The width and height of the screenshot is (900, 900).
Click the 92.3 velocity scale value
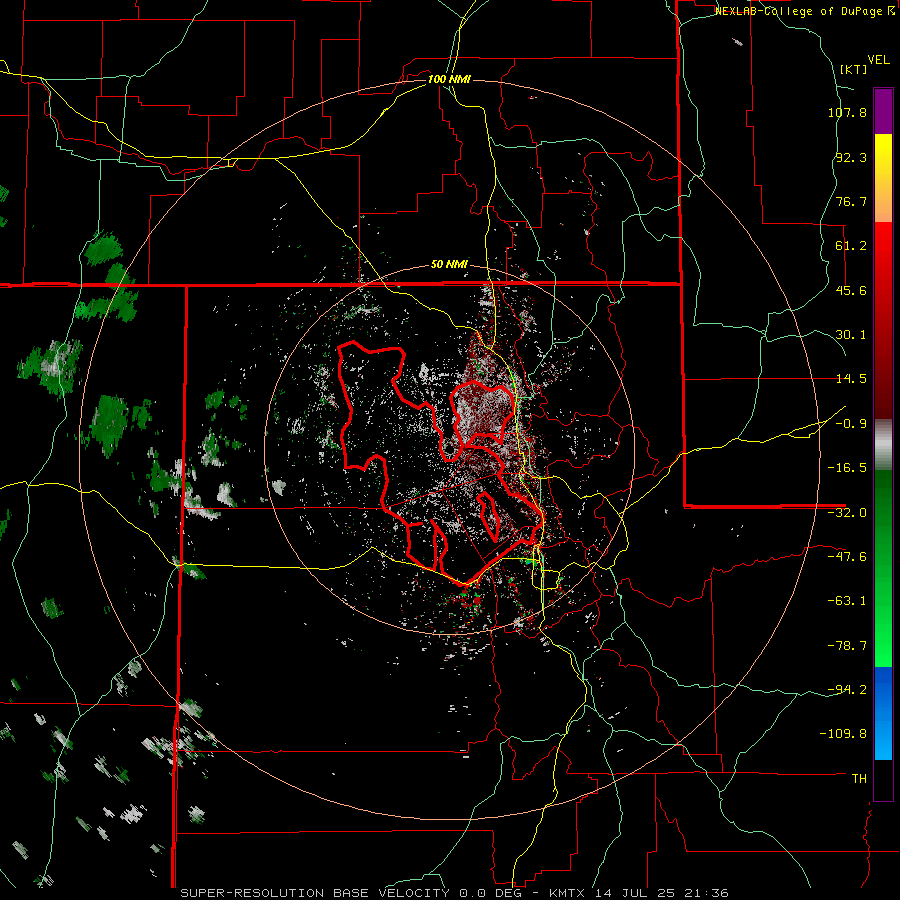[x=851, y=157]
